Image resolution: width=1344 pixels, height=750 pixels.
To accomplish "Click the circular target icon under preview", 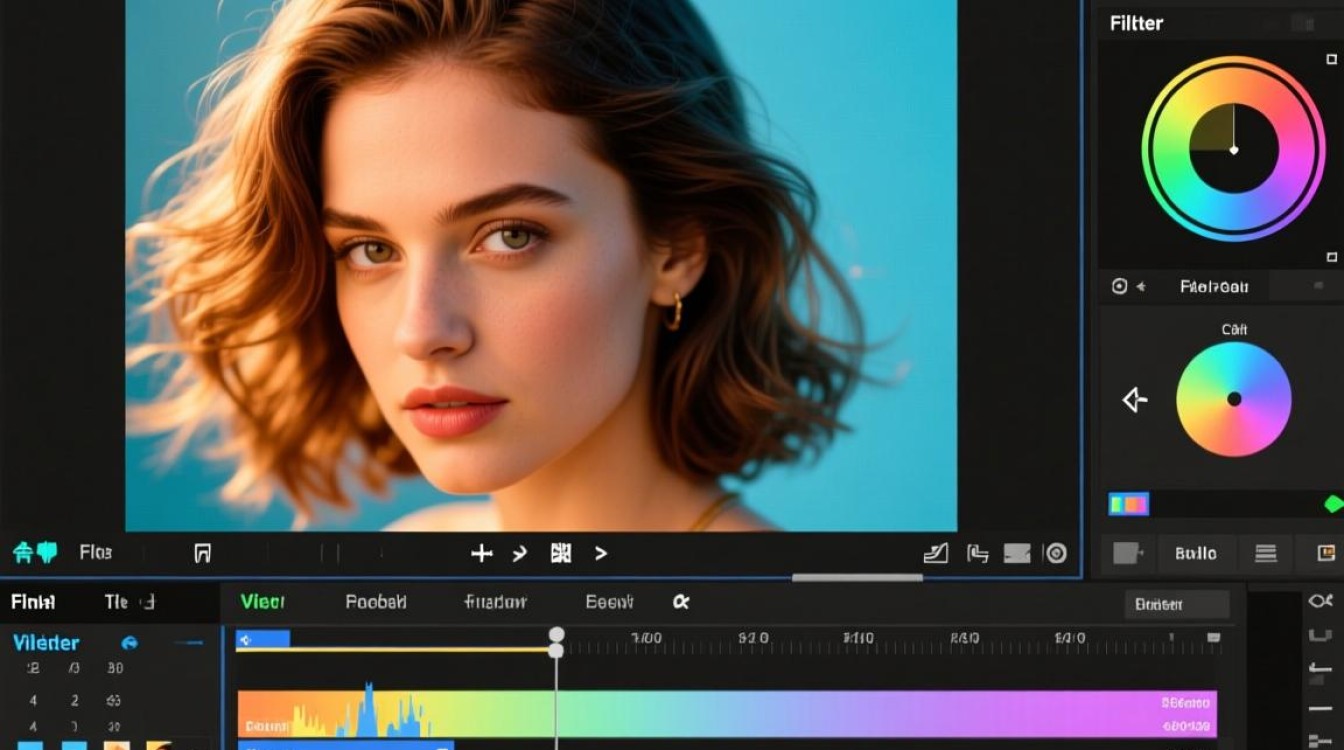I will click(1056, 553).
